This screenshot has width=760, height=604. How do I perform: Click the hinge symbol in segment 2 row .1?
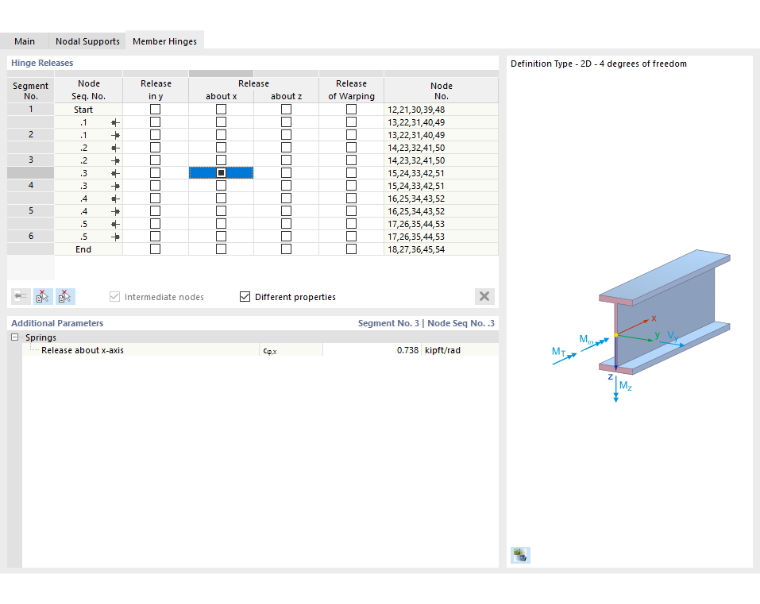pyautogui.click(x=115, y=135)
